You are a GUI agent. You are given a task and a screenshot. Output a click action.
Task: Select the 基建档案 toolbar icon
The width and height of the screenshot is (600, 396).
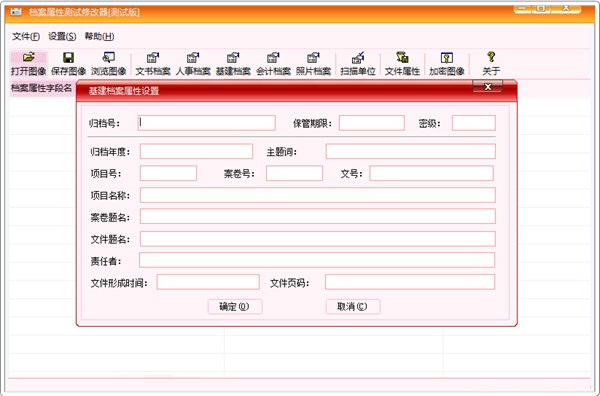pyautogui.click(x=233, y=64)
